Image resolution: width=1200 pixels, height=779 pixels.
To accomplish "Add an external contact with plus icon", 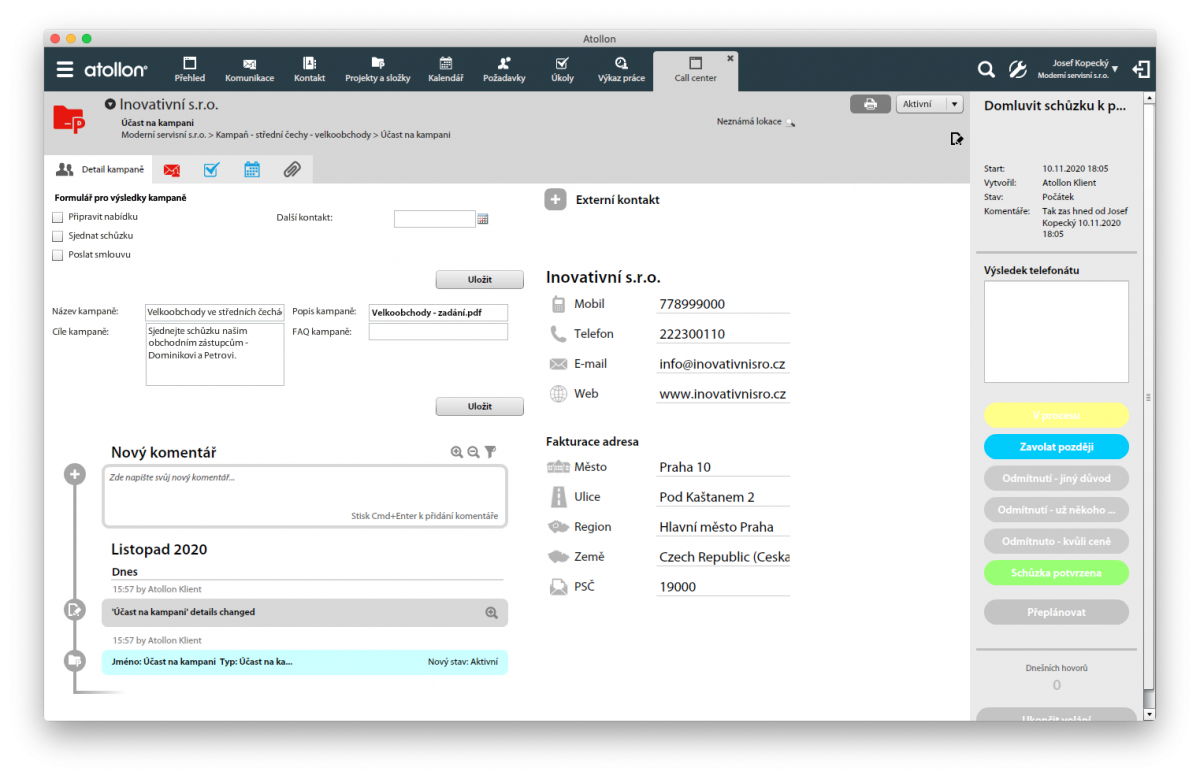I will pos(555,199).
